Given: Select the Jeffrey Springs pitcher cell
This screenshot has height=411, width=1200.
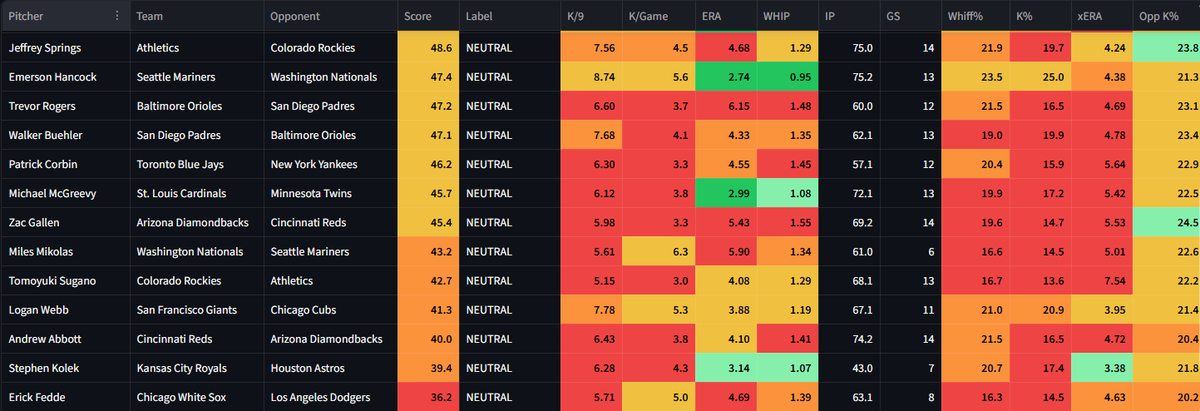Looking at the screenshot, I should (x=64, y=47).
